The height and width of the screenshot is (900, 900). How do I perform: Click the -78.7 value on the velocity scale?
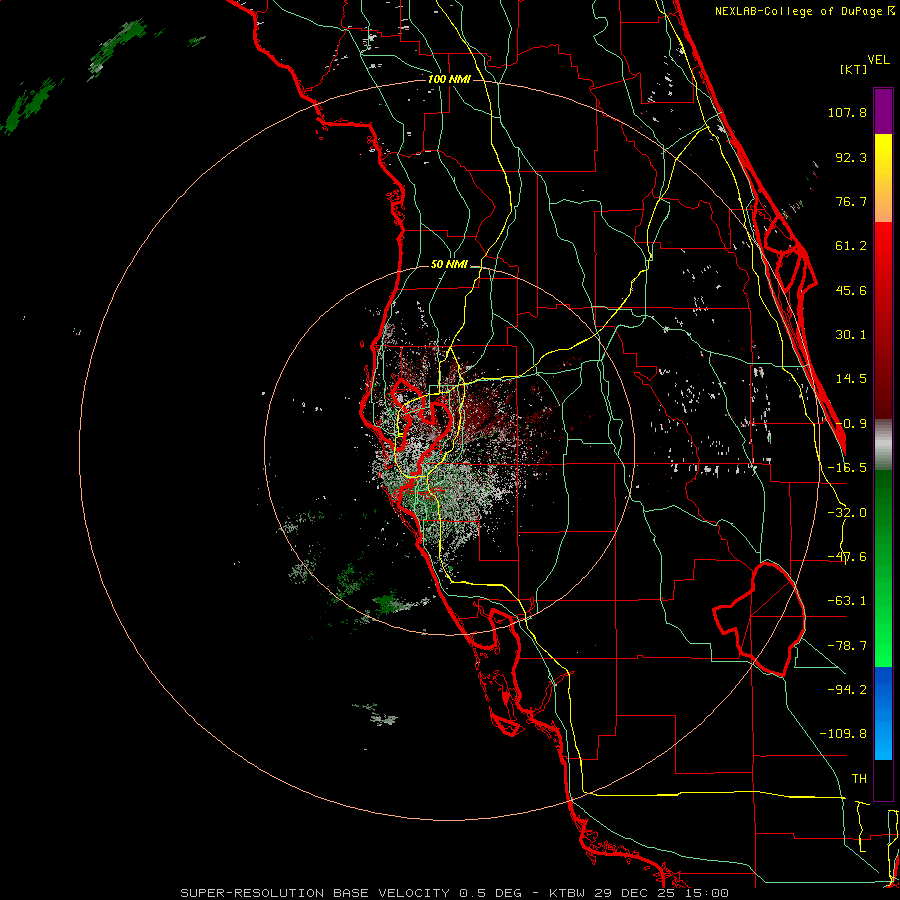(847, 646)
